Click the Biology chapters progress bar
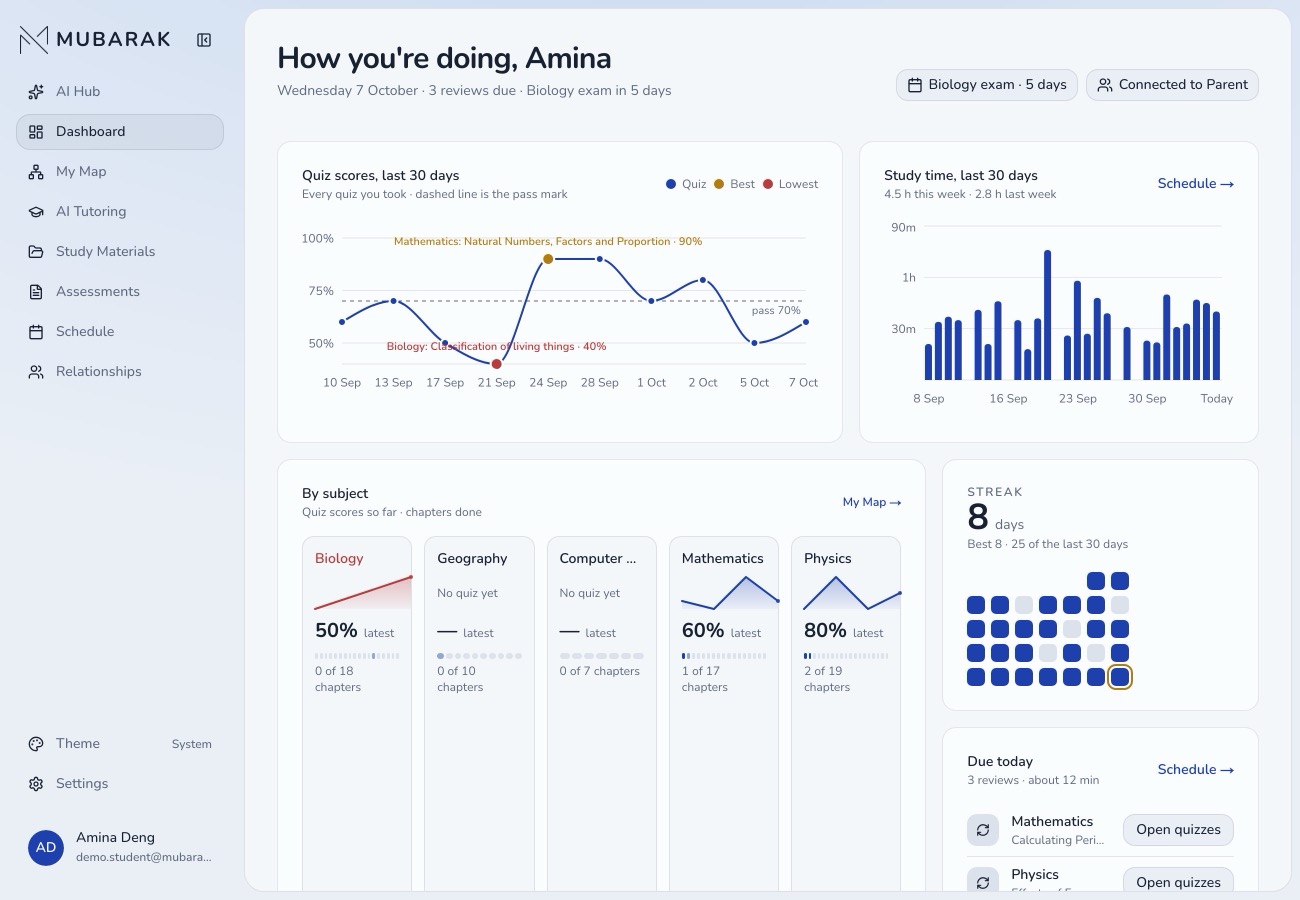The width and height of the screenshot is (1300, 900). pyautogui.click(x=357, y=656)
